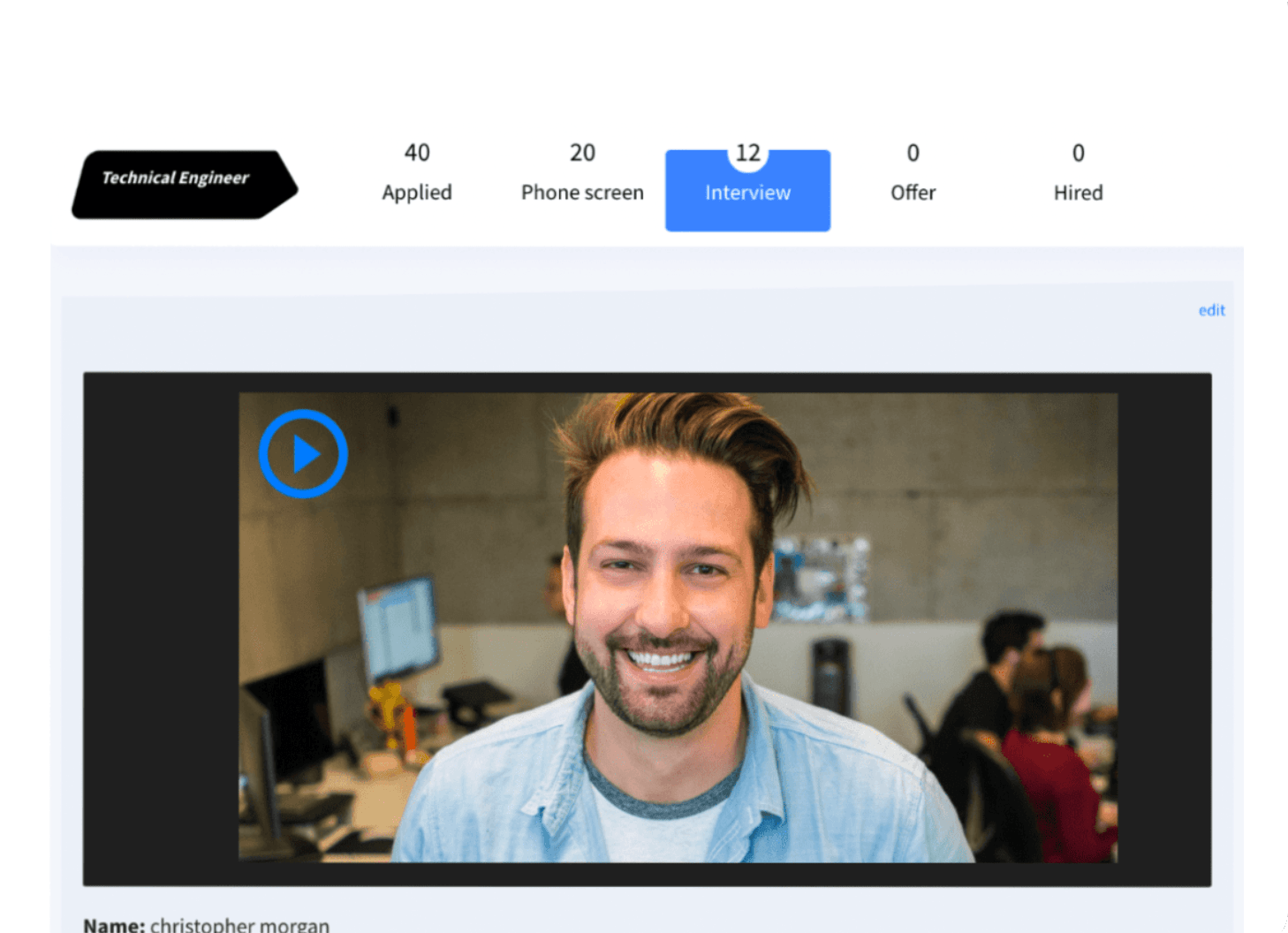View the Hired stage tab
Viewport: 1288px width, 933px height.
[x=1078, y=193]
